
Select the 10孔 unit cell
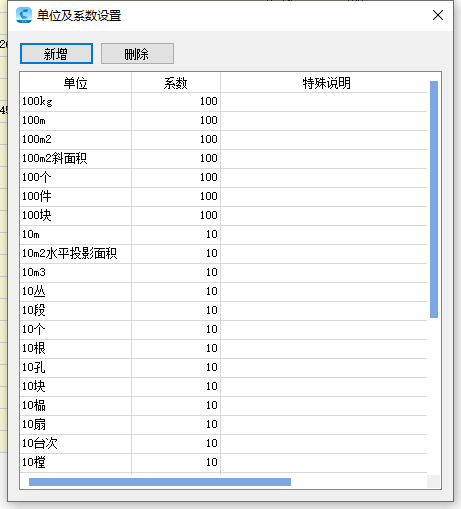[76, 368]
